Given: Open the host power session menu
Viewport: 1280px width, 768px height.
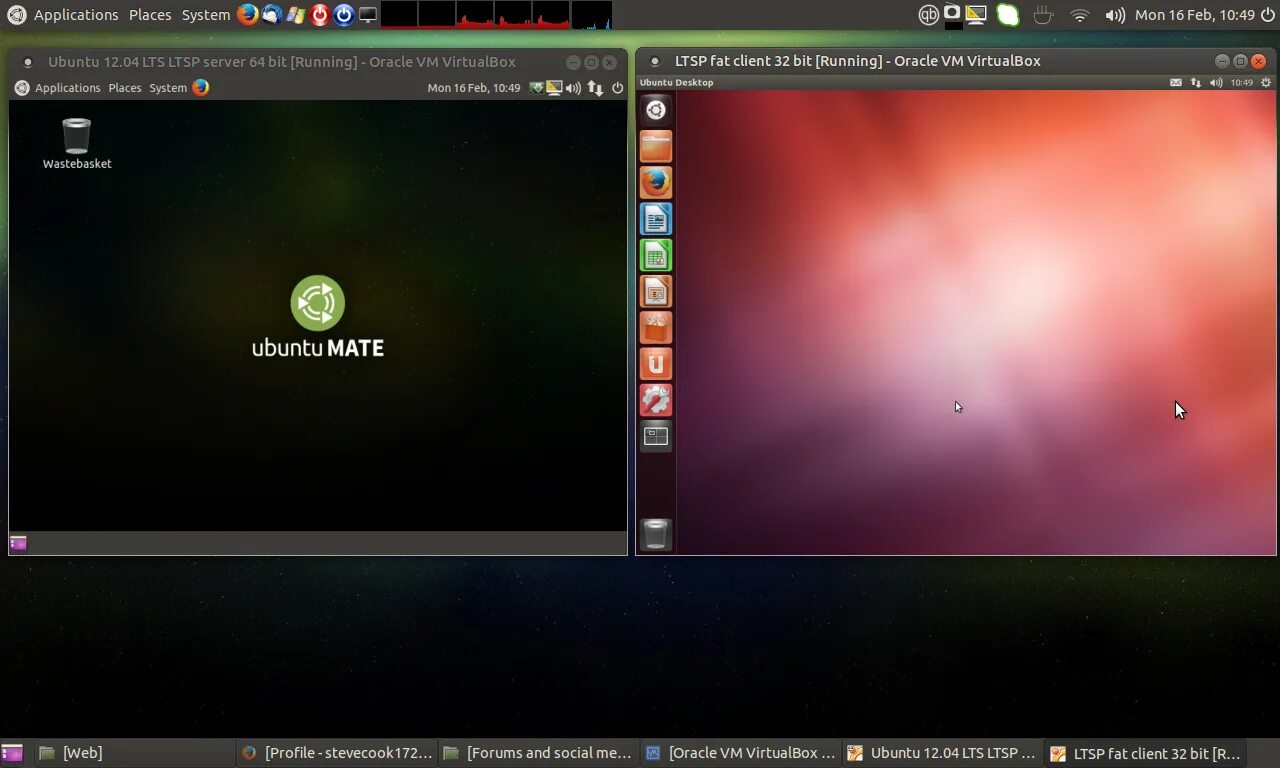Looking at the screenshot, I should tap(1266, 15).
